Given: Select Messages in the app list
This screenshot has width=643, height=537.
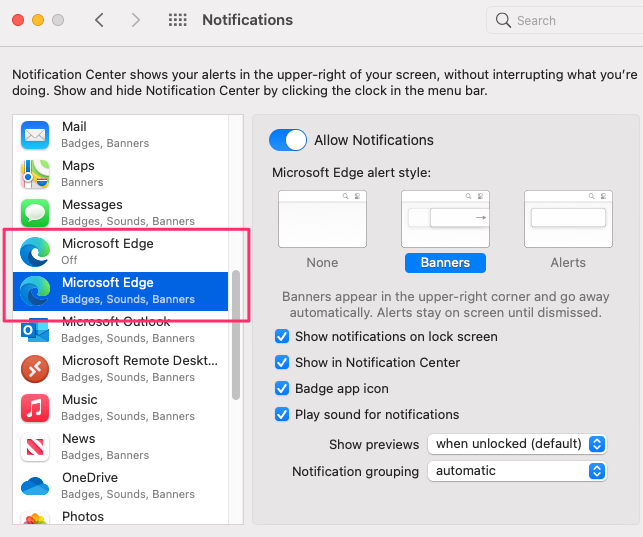Looking at the screenshot, I should click(120, 213).
